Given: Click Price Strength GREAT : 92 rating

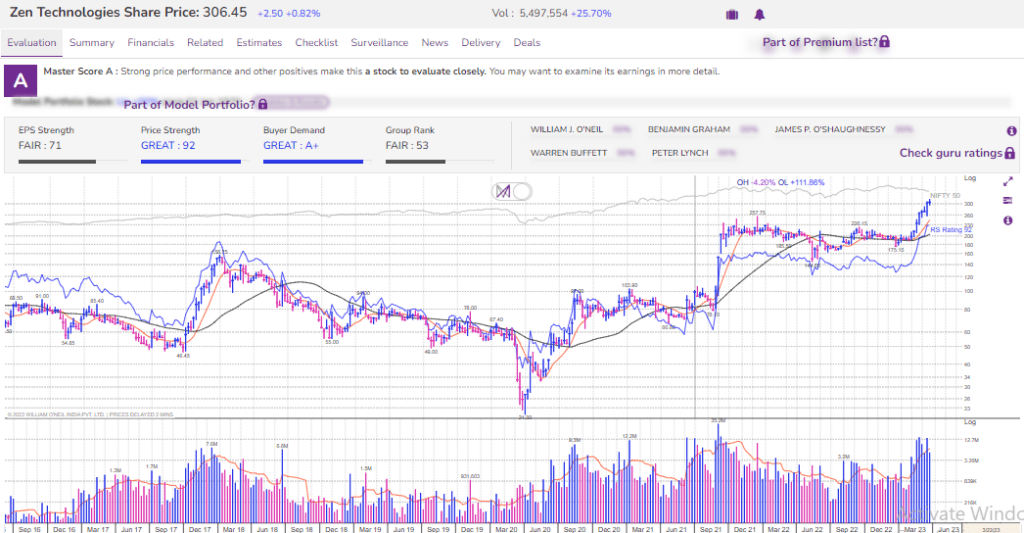Looking at the screenshot, I should click(168, 146).
